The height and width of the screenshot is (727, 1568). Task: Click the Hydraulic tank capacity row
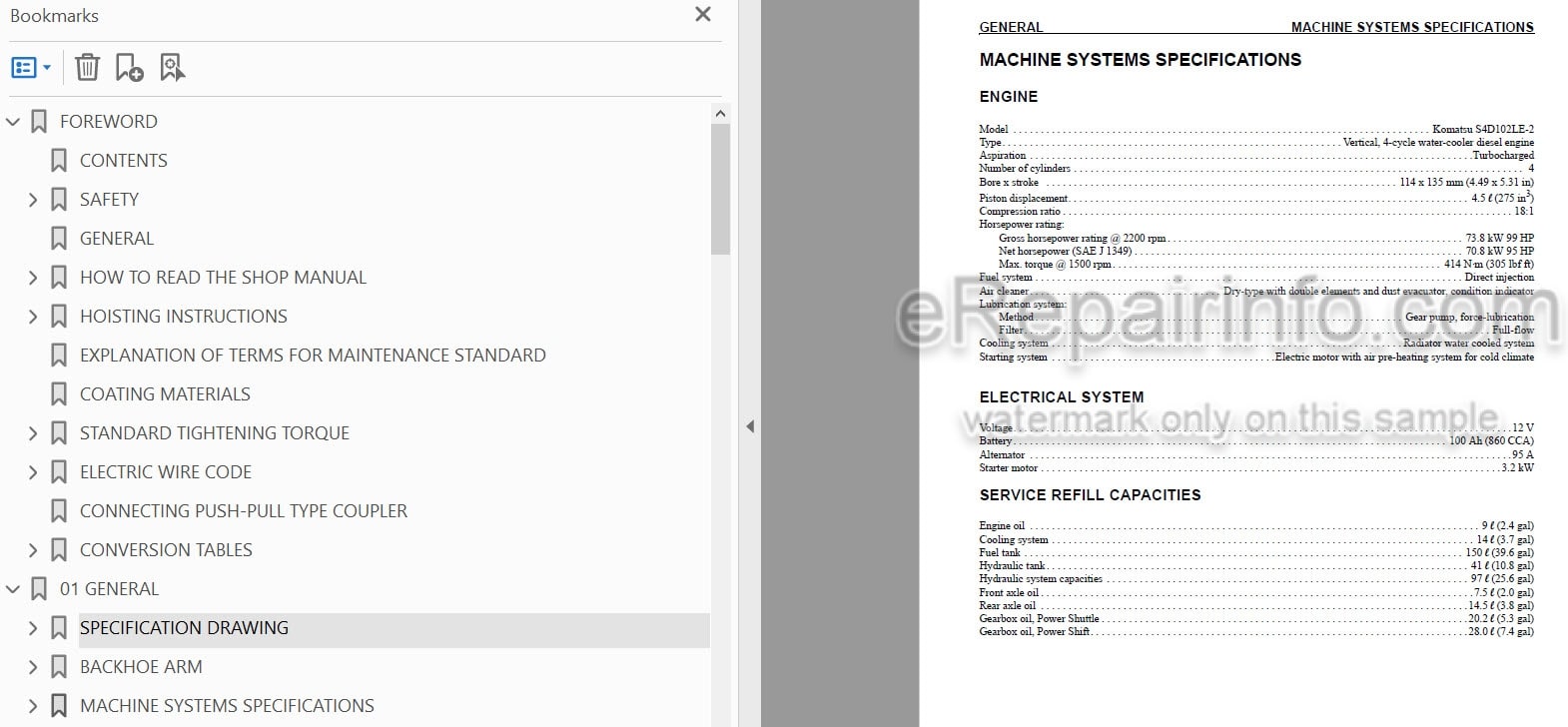click(1256, 565)
